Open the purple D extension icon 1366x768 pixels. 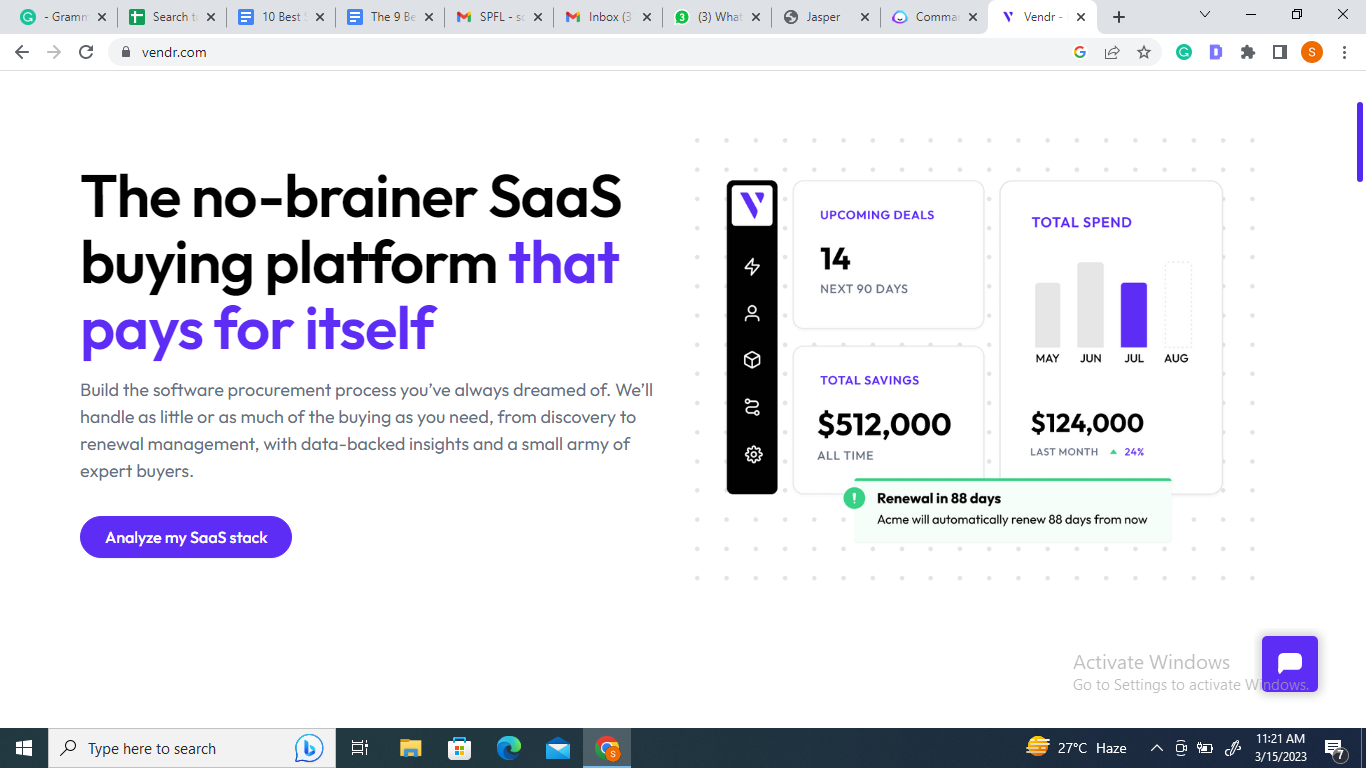click(x=1216, y=52)
